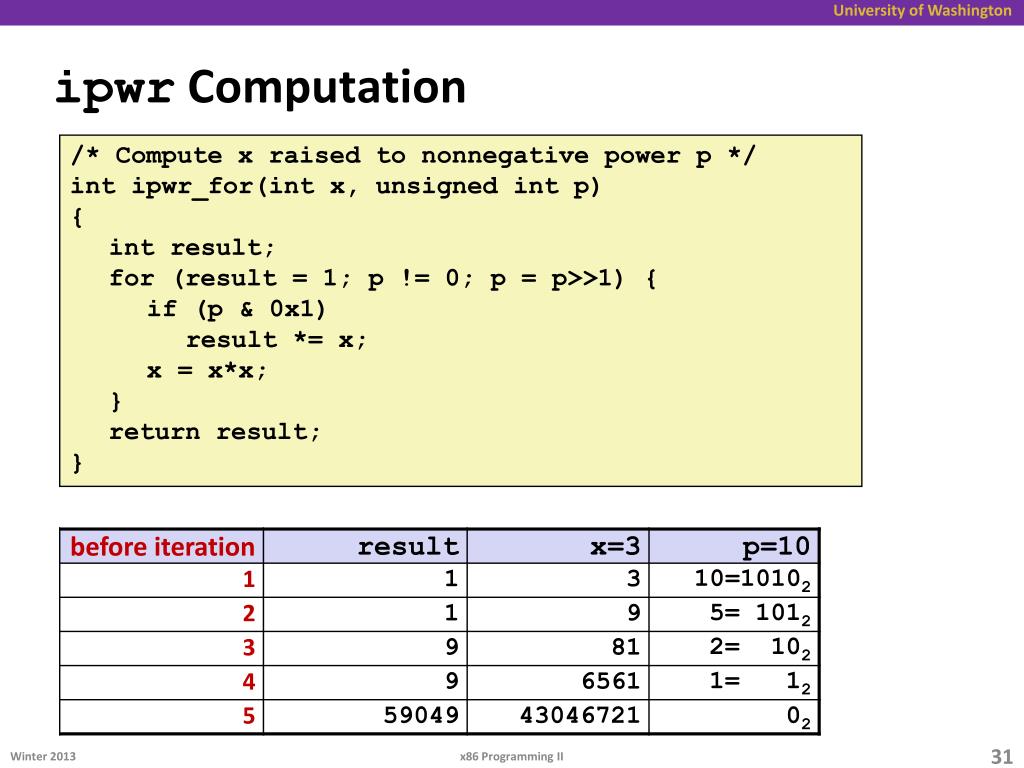
Task: Select the 'ipwr Computation' slide title
Action: click(260, 88)
